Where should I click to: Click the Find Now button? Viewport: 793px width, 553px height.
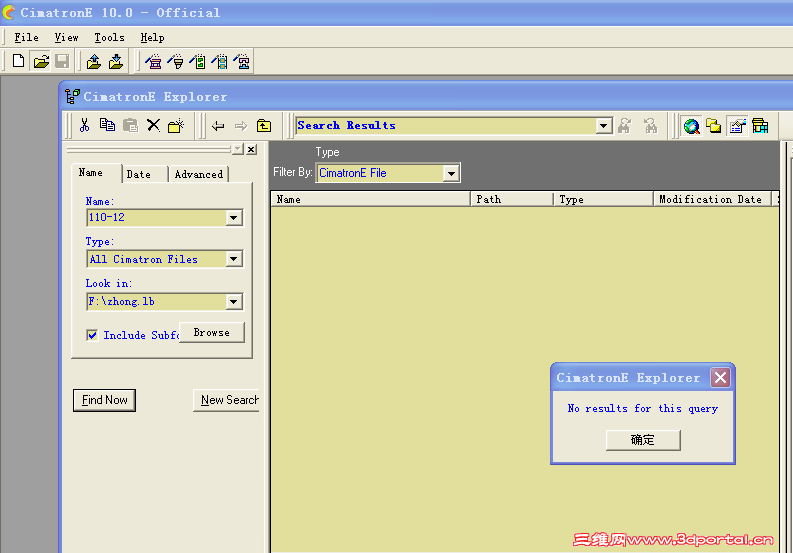click(104, 400)
